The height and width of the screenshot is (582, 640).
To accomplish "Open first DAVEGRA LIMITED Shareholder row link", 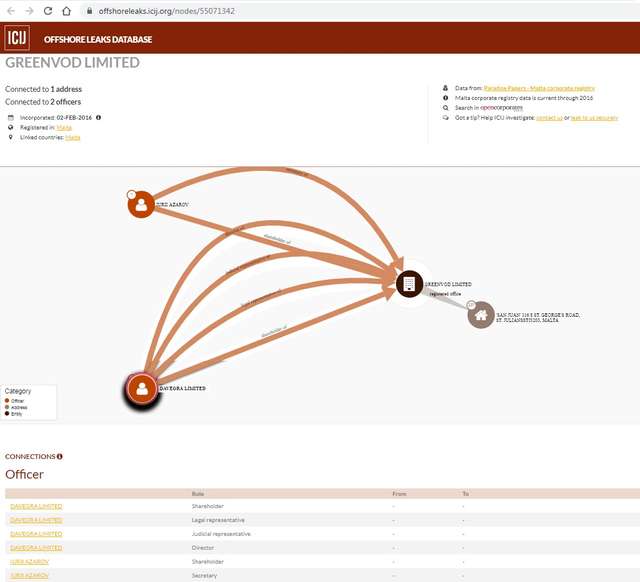I will (x=35, y=506).
